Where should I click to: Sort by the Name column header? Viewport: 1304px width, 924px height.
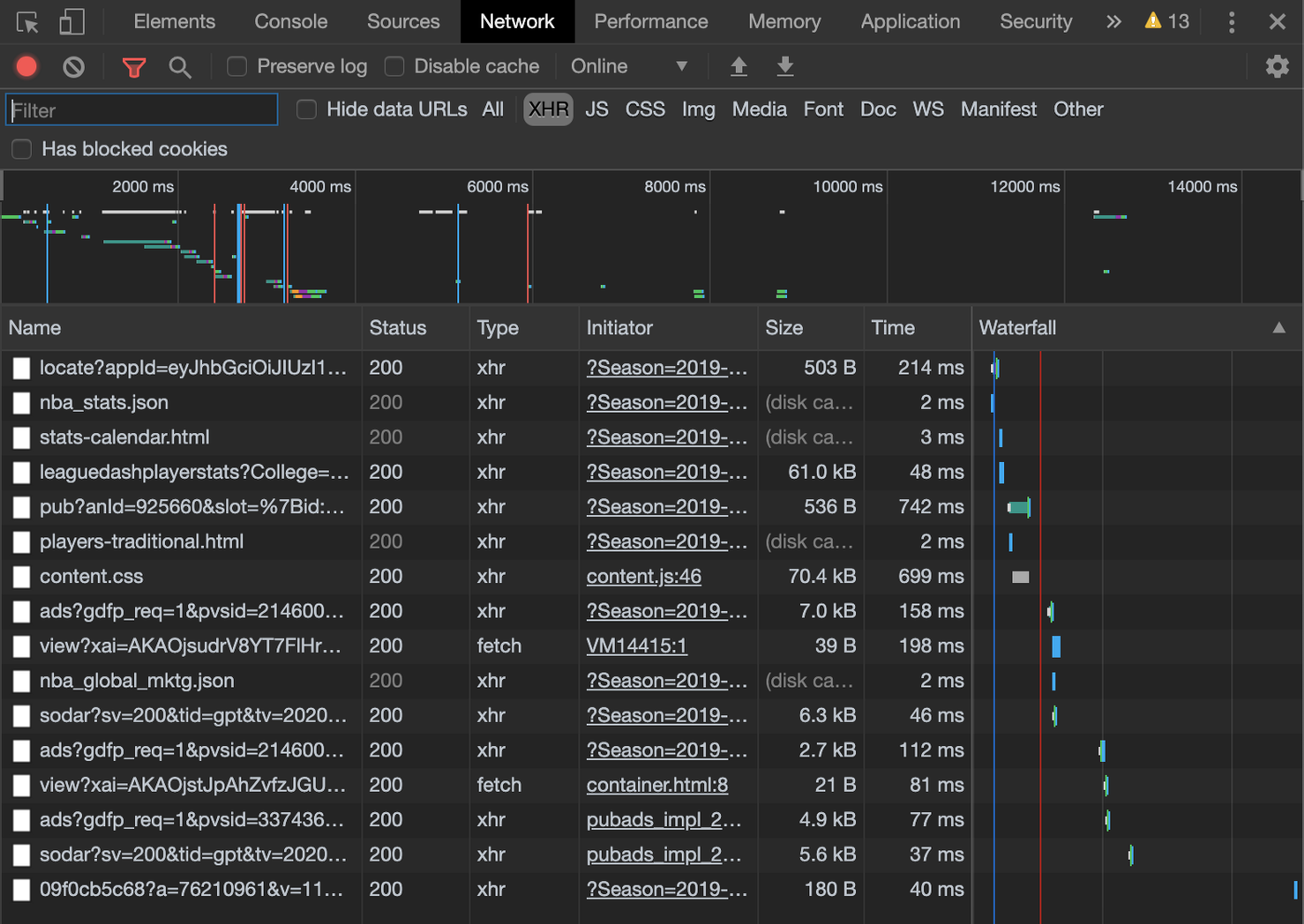pyautogui.click(x=182, y=328)
